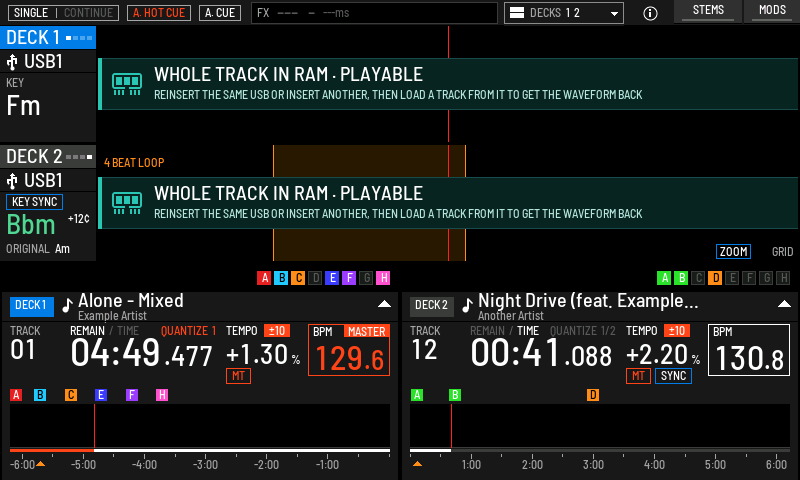The height and width of the screenshot is (480, 800).
Task: Select hot cue E in Deck 1 waveform row
Action: (332, 278)
